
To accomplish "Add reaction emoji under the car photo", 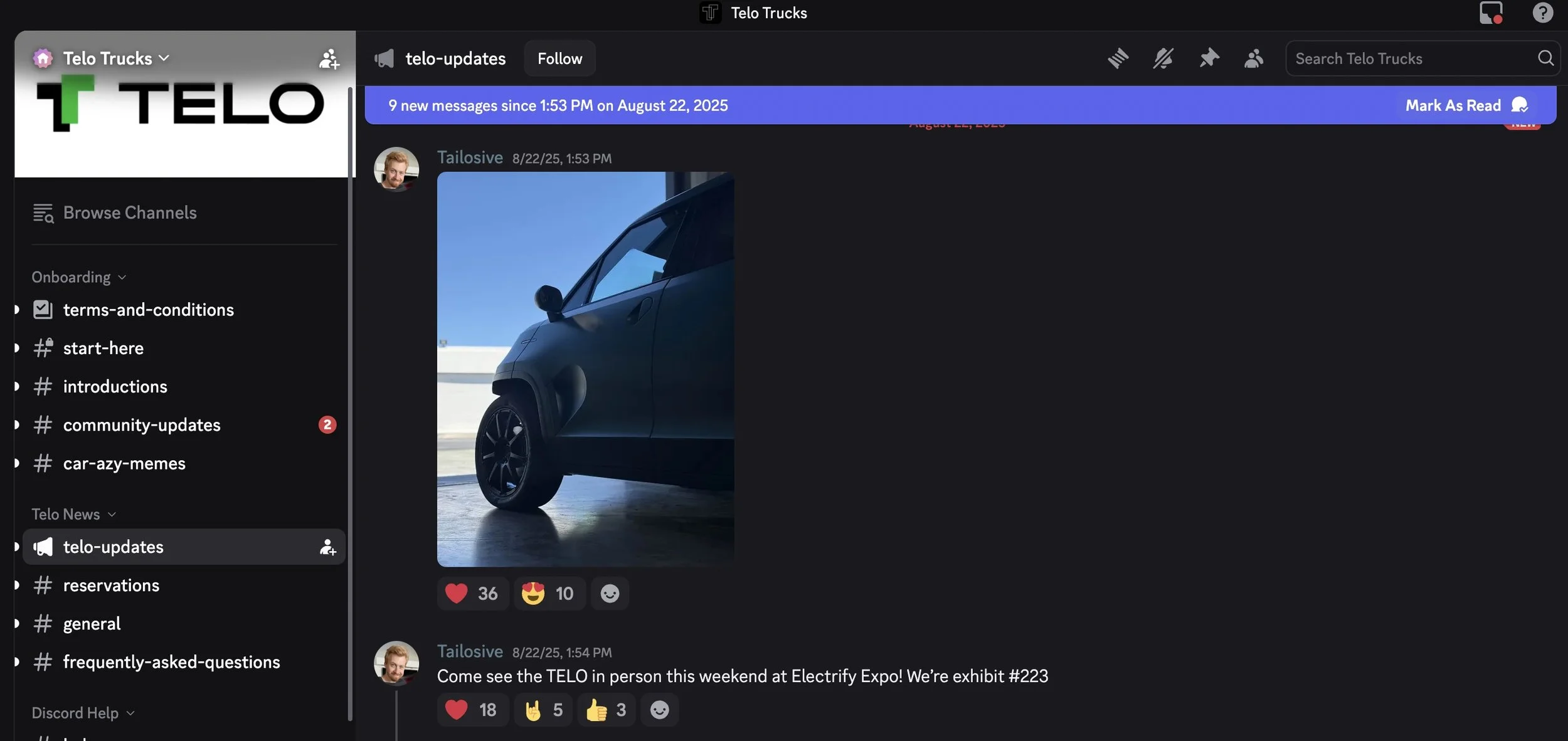I will 610,593.
